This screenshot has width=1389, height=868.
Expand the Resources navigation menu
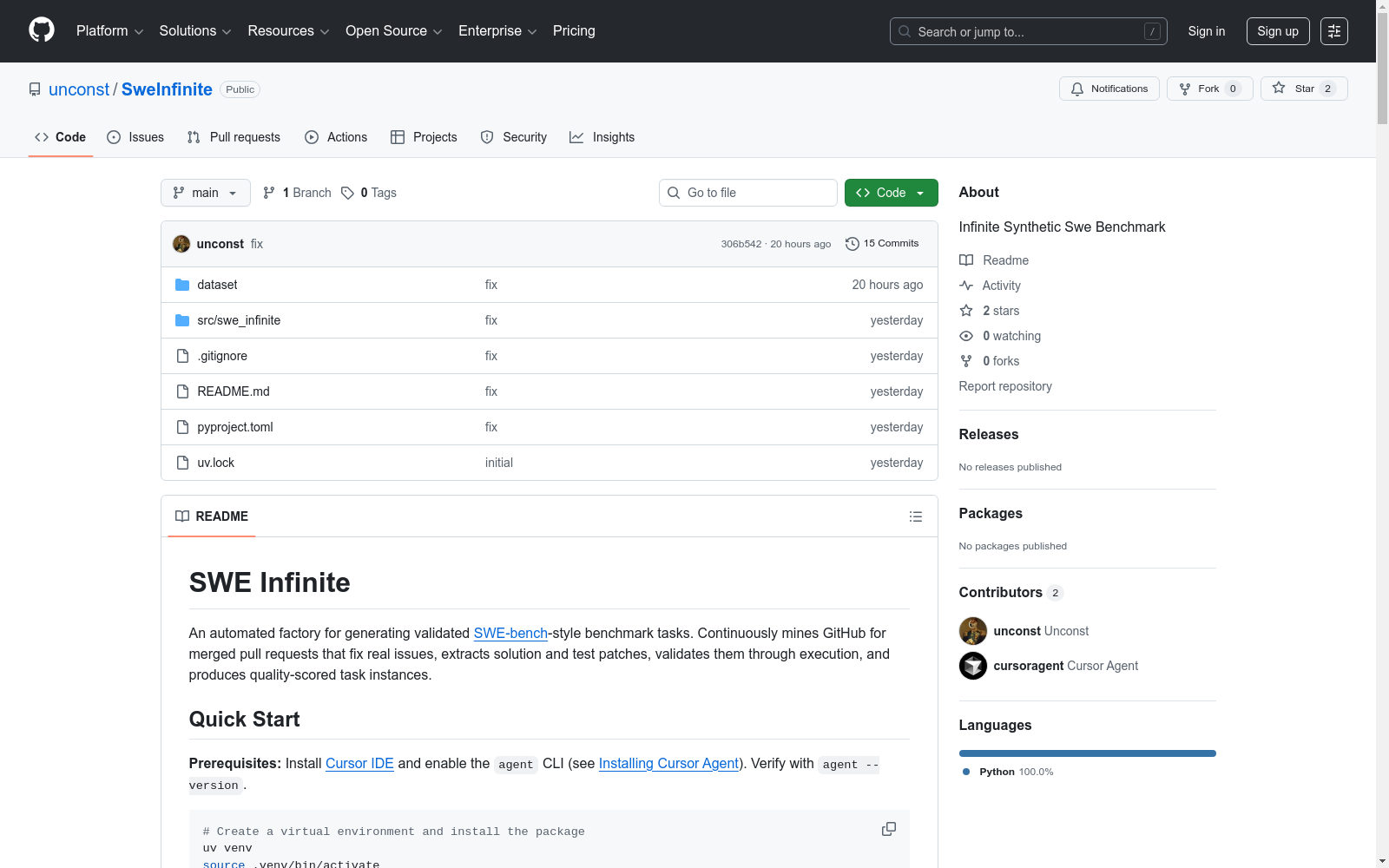pyautogui.click(x=289, y=31)
